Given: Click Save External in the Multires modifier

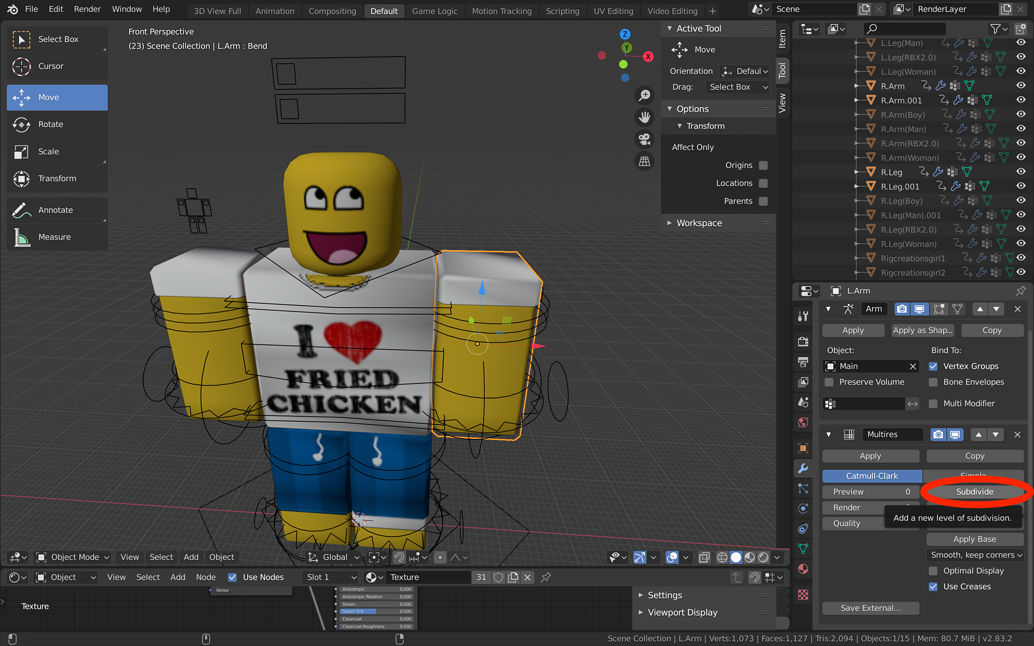Looking at the screenshot, I should click(x=870, y=606).
